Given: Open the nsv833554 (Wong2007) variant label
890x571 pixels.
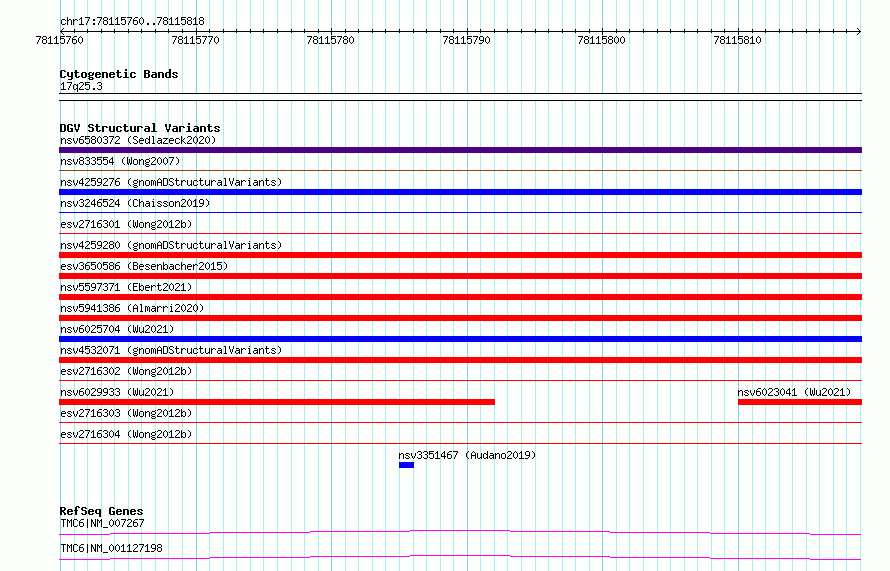Looking at the screenshot, I should [120, 161].
